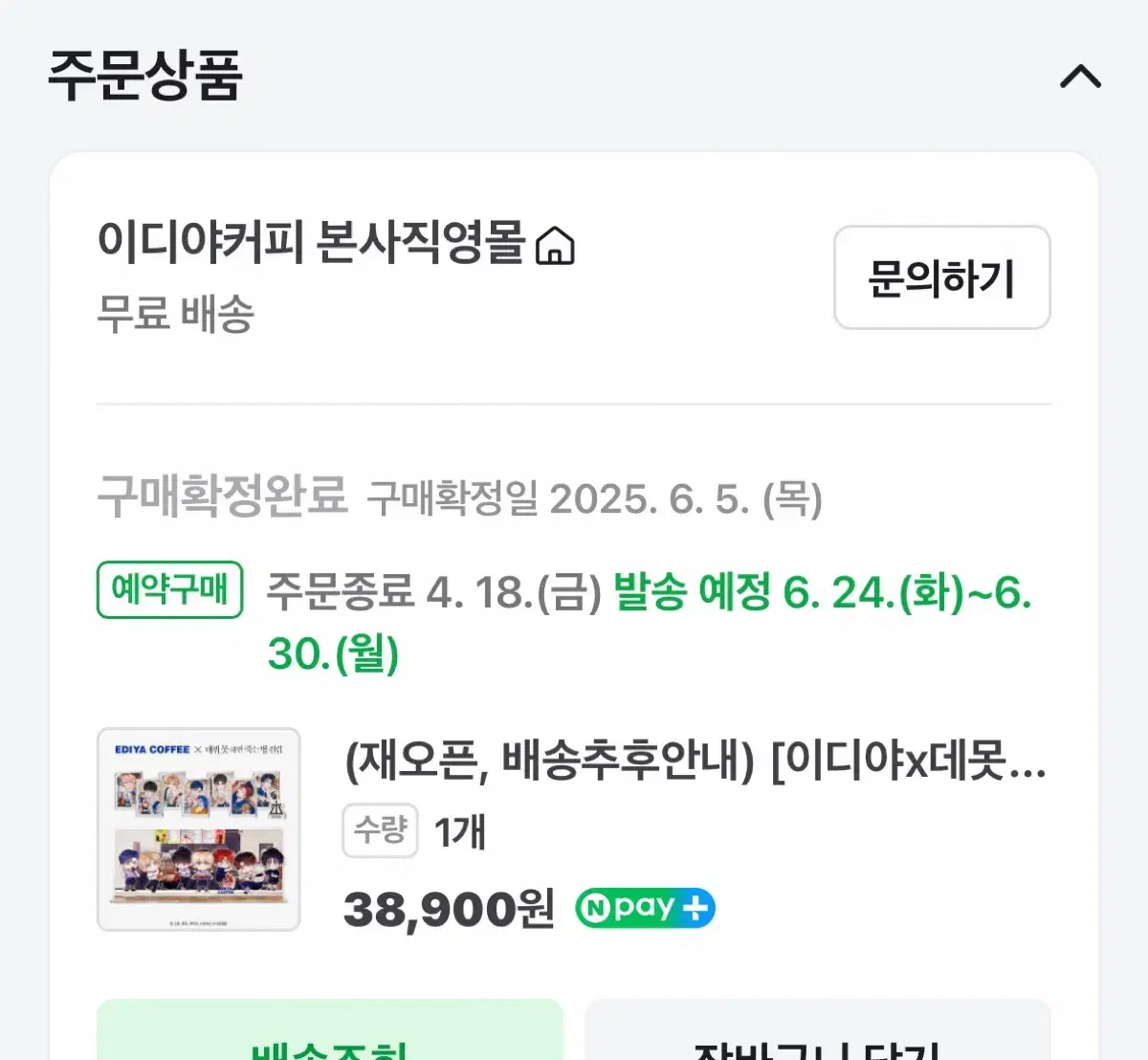
Task: Open the EDIYA COFFEE product thumbnail
Action: tap(199, 829)
